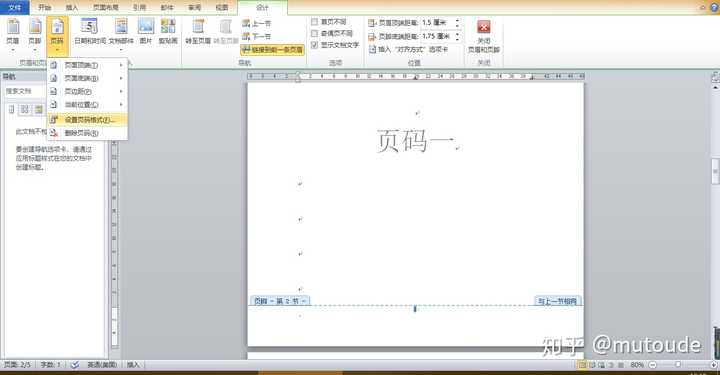
Task: Increase footer-from-bottom distance with spinner
Action: click(457, 34)
